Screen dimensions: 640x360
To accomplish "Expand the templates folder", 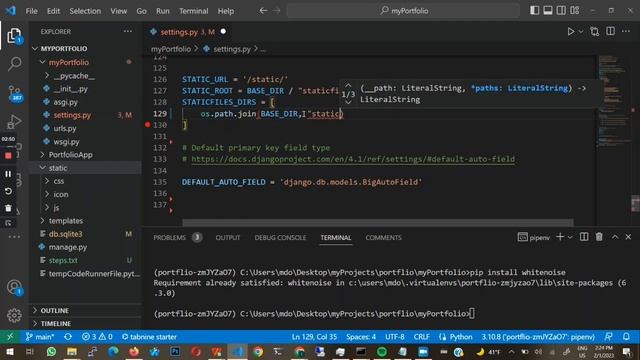I will pyautogui.click(x=66, y=220).
